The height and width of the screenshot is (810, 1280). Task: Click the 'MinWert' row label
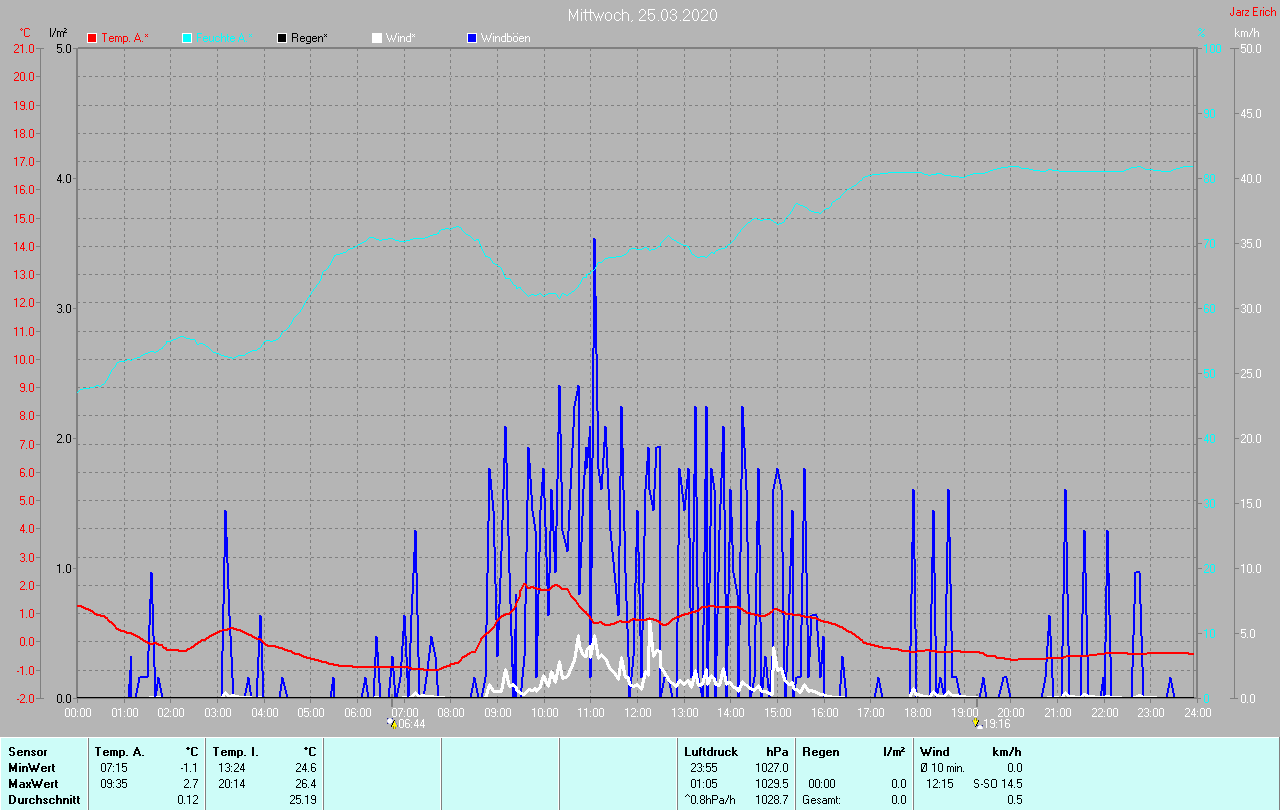[32, 768]
